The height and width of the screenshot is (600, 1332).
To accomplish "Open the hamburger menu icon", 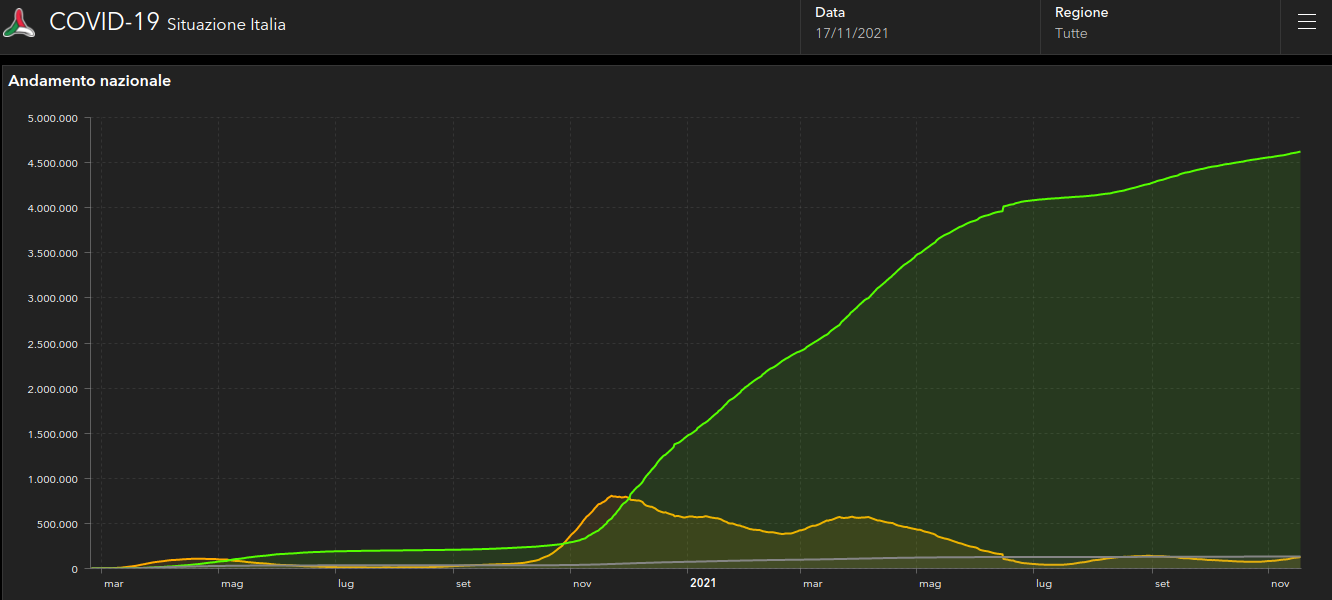I will point(1306,23).
